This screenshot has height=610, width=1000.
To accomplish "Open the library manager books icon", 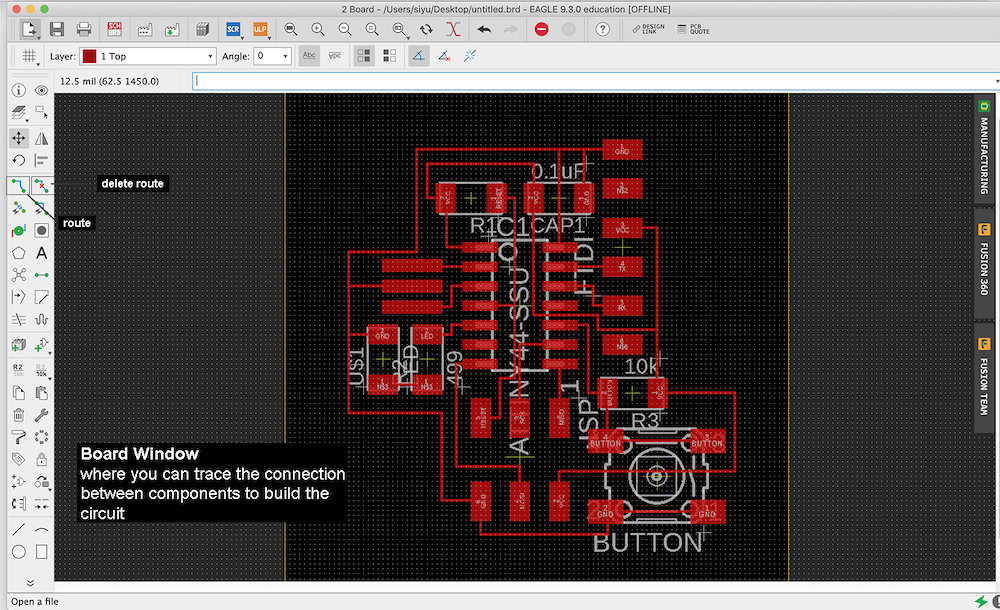I will [x=202, y=29].
